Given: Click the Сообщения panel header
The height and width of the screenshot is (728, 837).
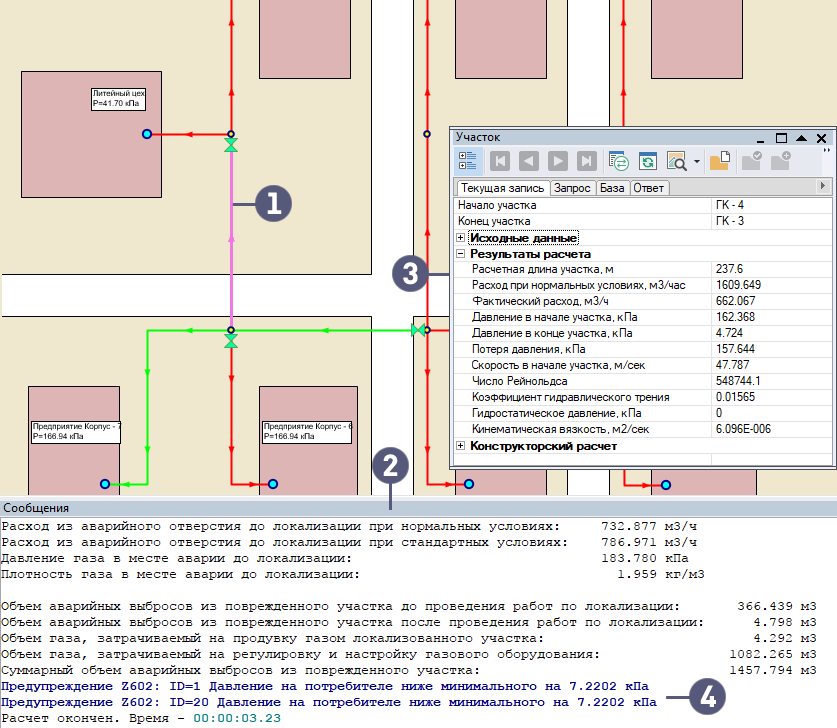Looking at the screenshot, I should tap(418, 508).
